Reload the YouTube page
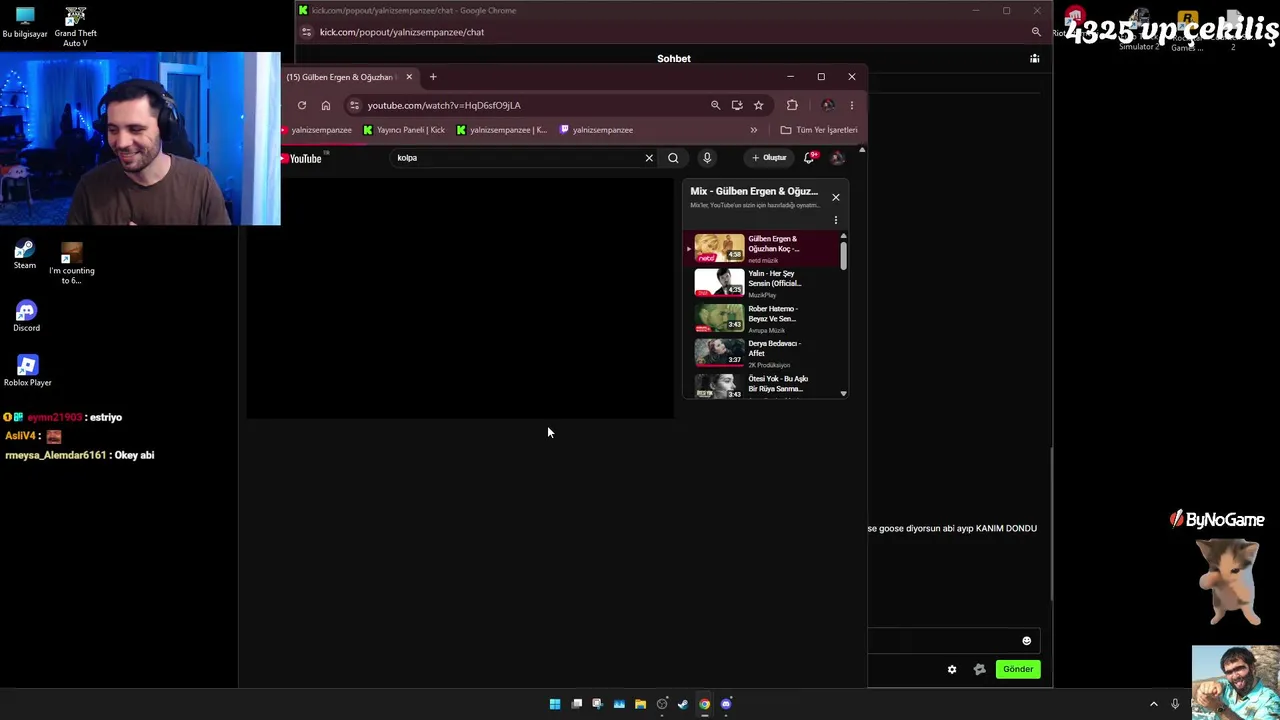Image resolution: width=1280 pixels, height=720 pixels. (302, 105)
